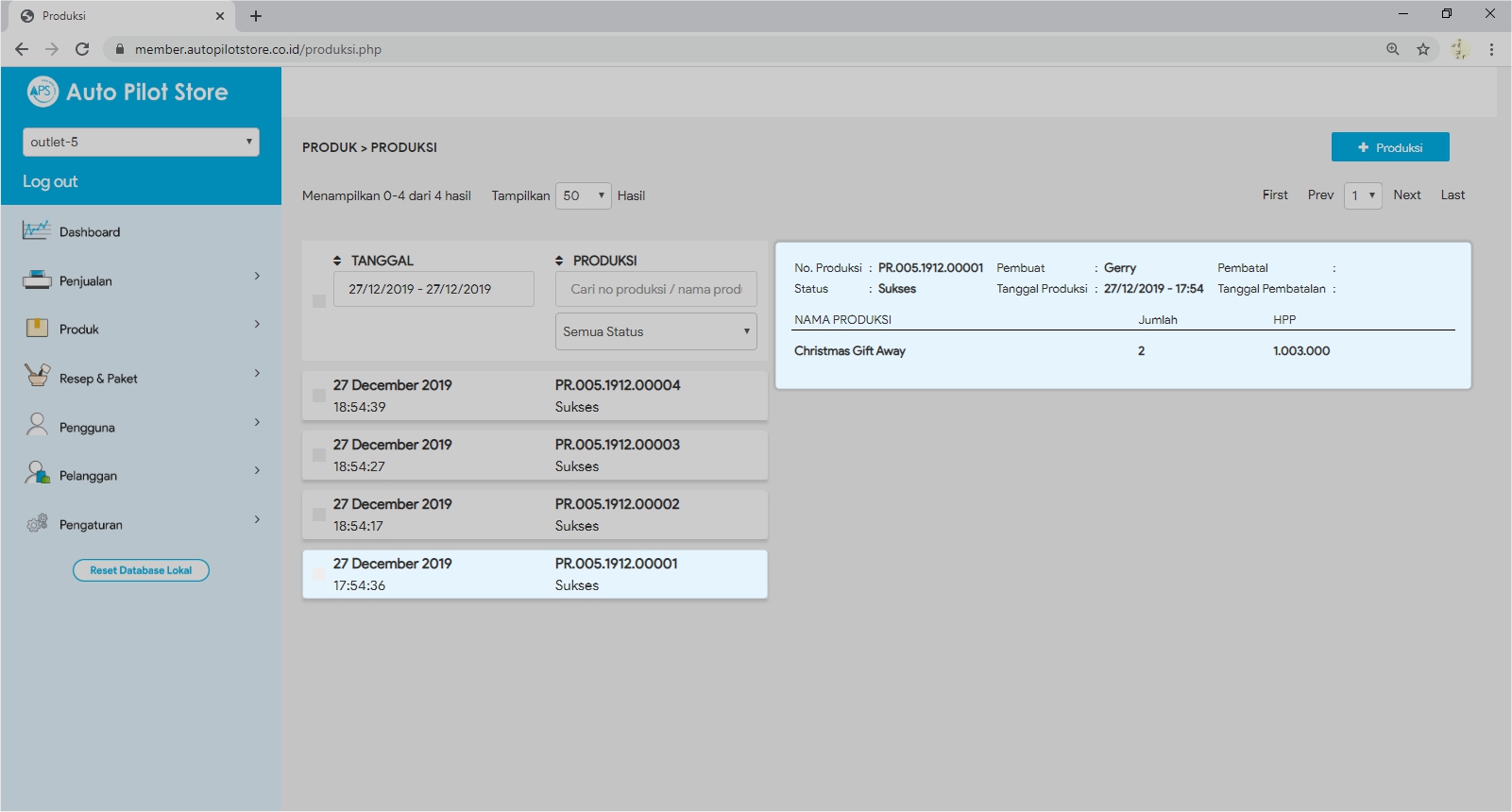Viewport: 1512px width, 812px height.
Task: Open the outlet-5 selector dropdown
Action: [x=141, y=142]
